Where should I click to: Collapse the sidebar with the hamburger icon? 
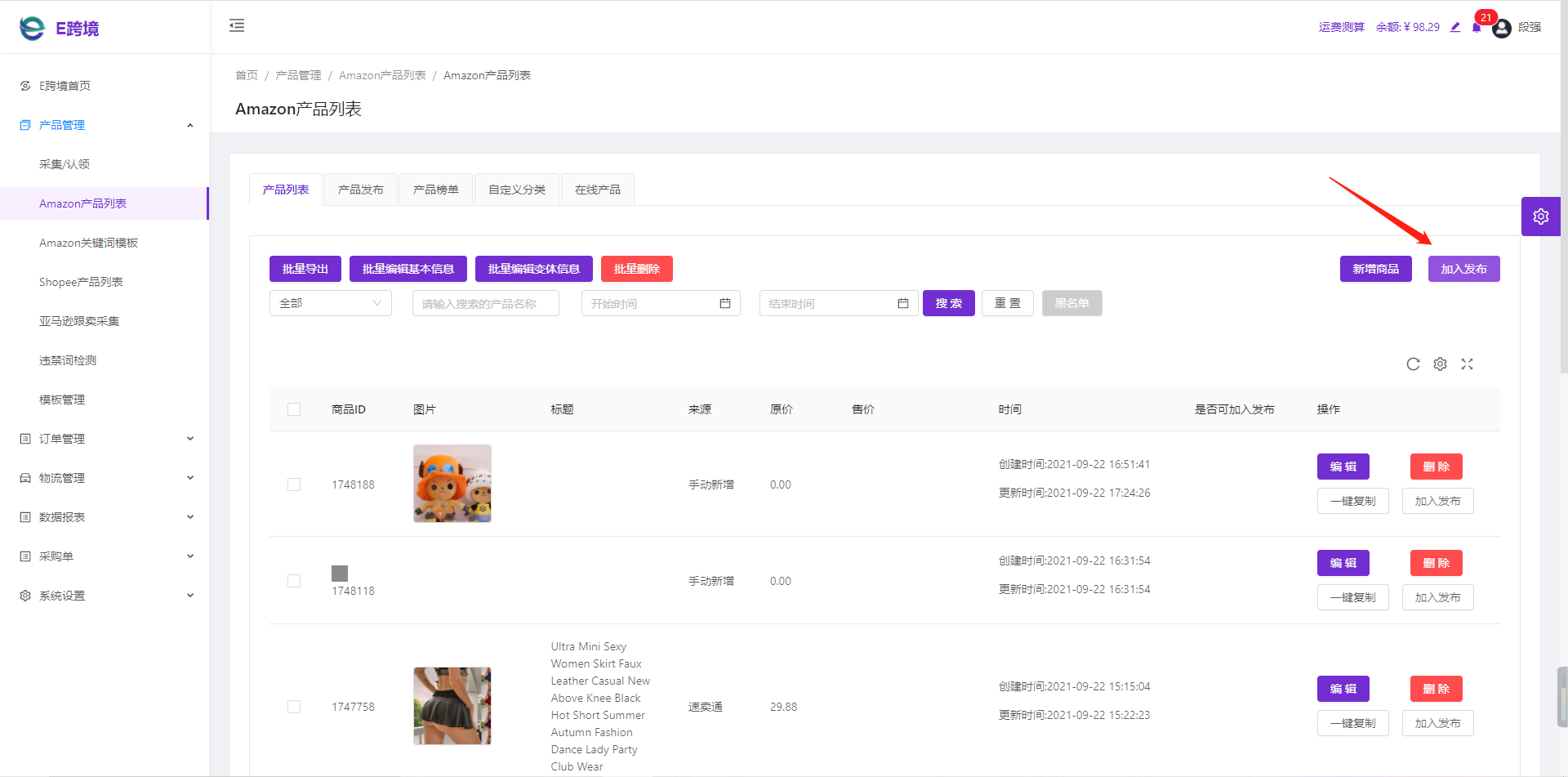tap(237, 25)
